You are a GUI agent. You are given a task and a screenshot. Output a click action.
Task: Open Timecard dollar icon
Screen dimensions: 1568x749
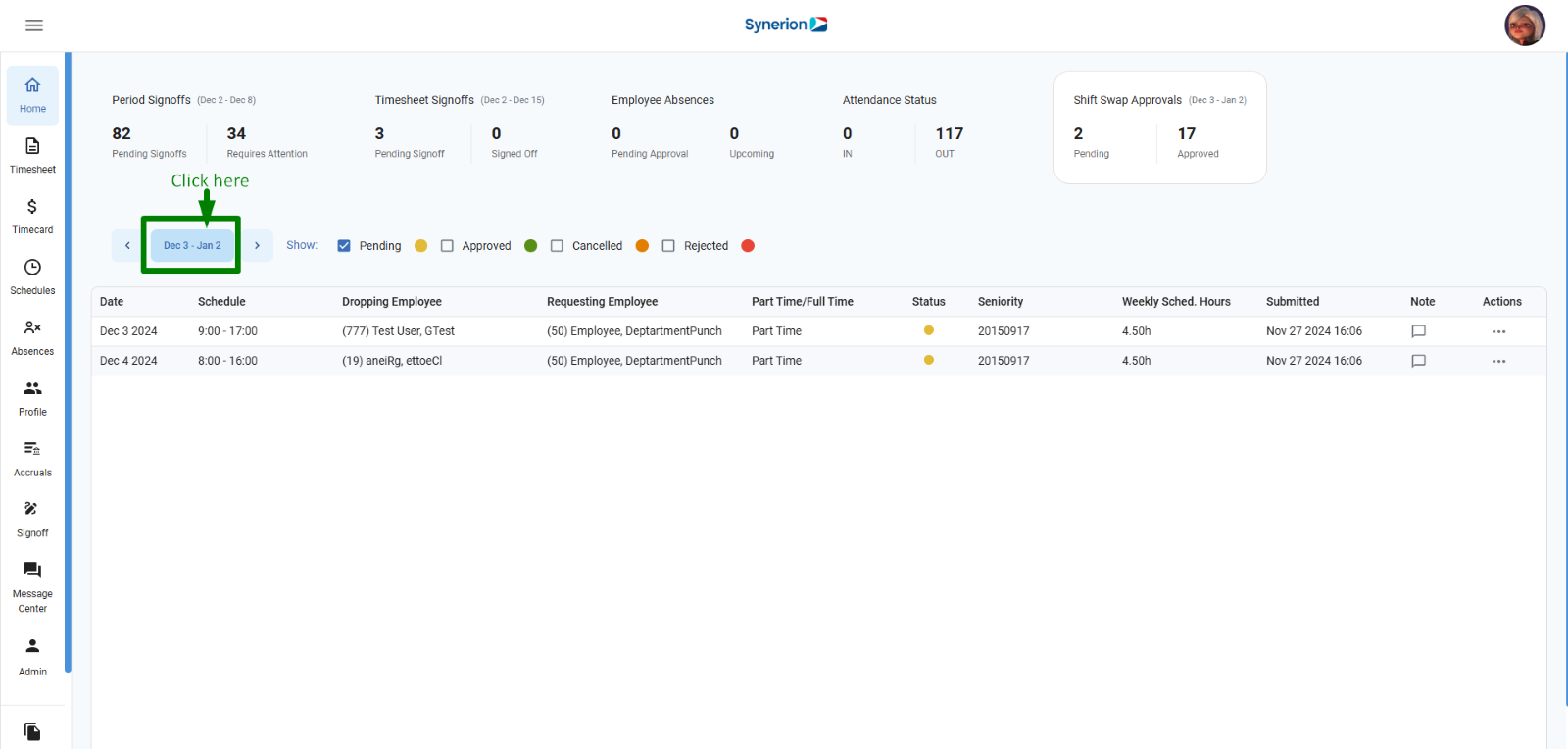32,207
